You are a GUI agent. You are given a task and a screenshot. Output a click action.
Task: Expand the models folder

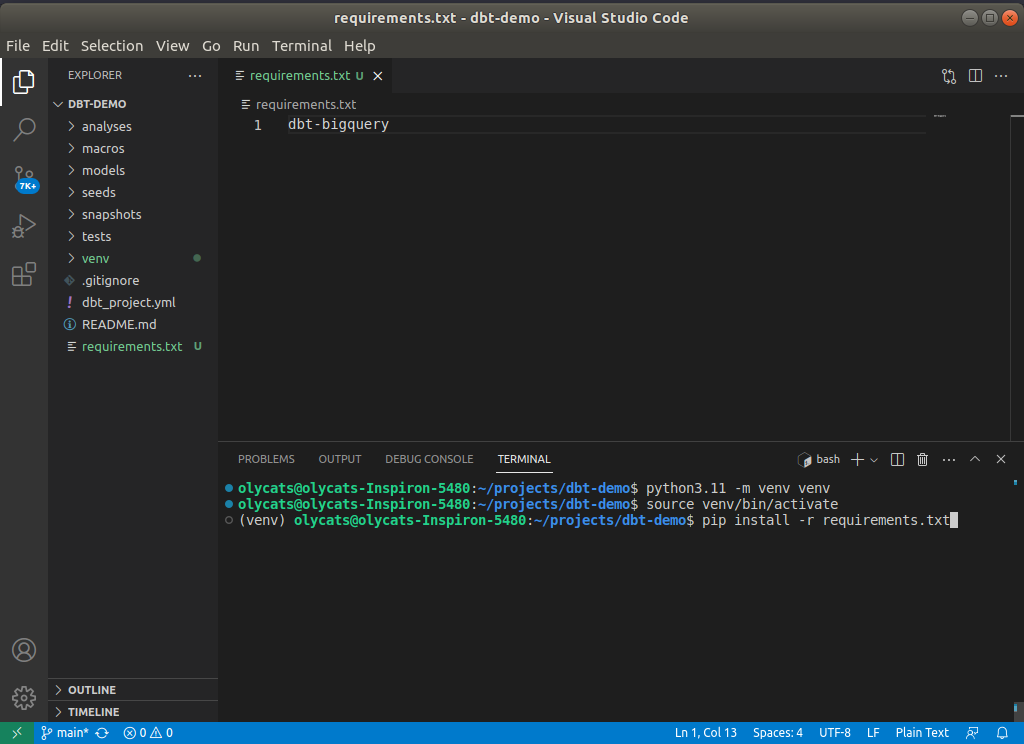tap(133, 170)
